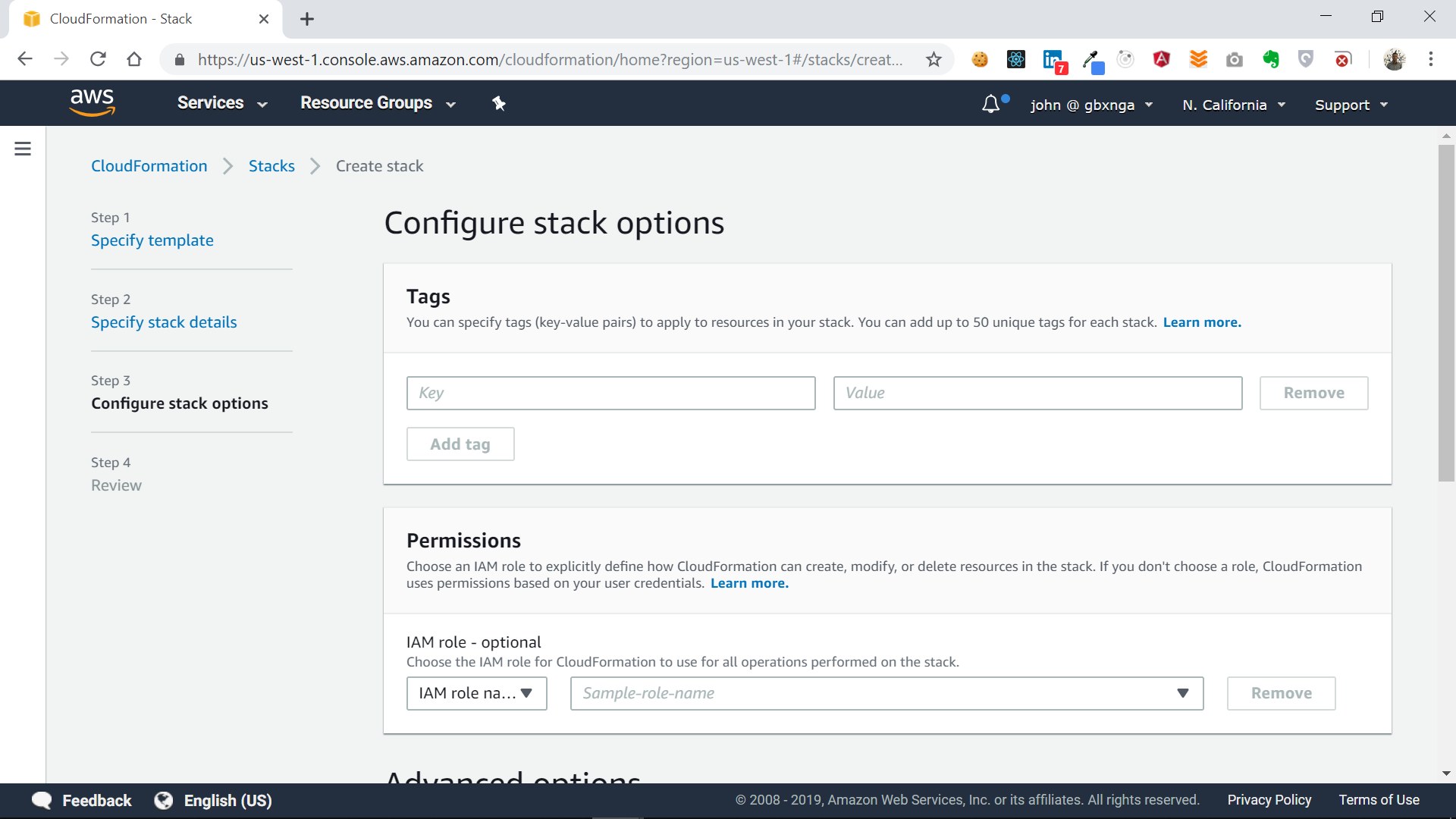1456x819 pixels.
Task: Open the React developer tools extension icon
Action: coord(1016,59)
